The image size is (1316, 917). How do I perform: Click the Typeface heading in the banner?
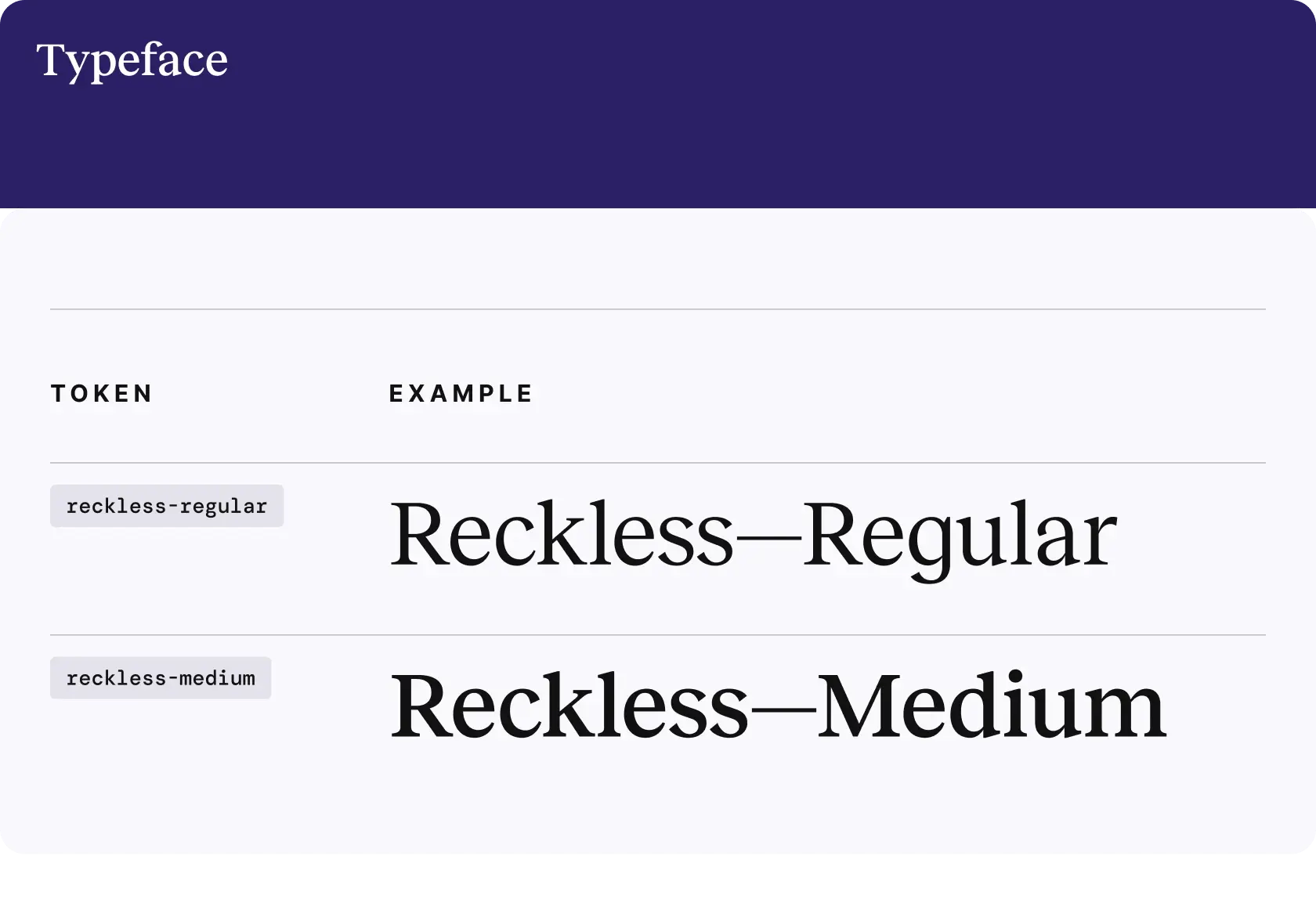click(132, 61)
